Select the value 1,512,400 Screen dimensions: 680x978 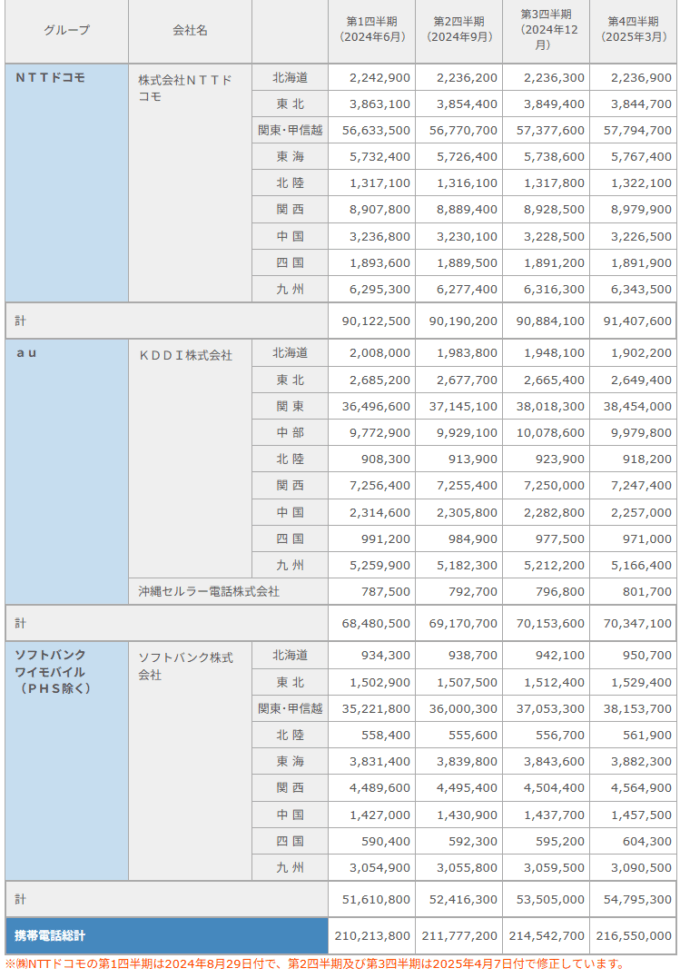click(554, 683)
